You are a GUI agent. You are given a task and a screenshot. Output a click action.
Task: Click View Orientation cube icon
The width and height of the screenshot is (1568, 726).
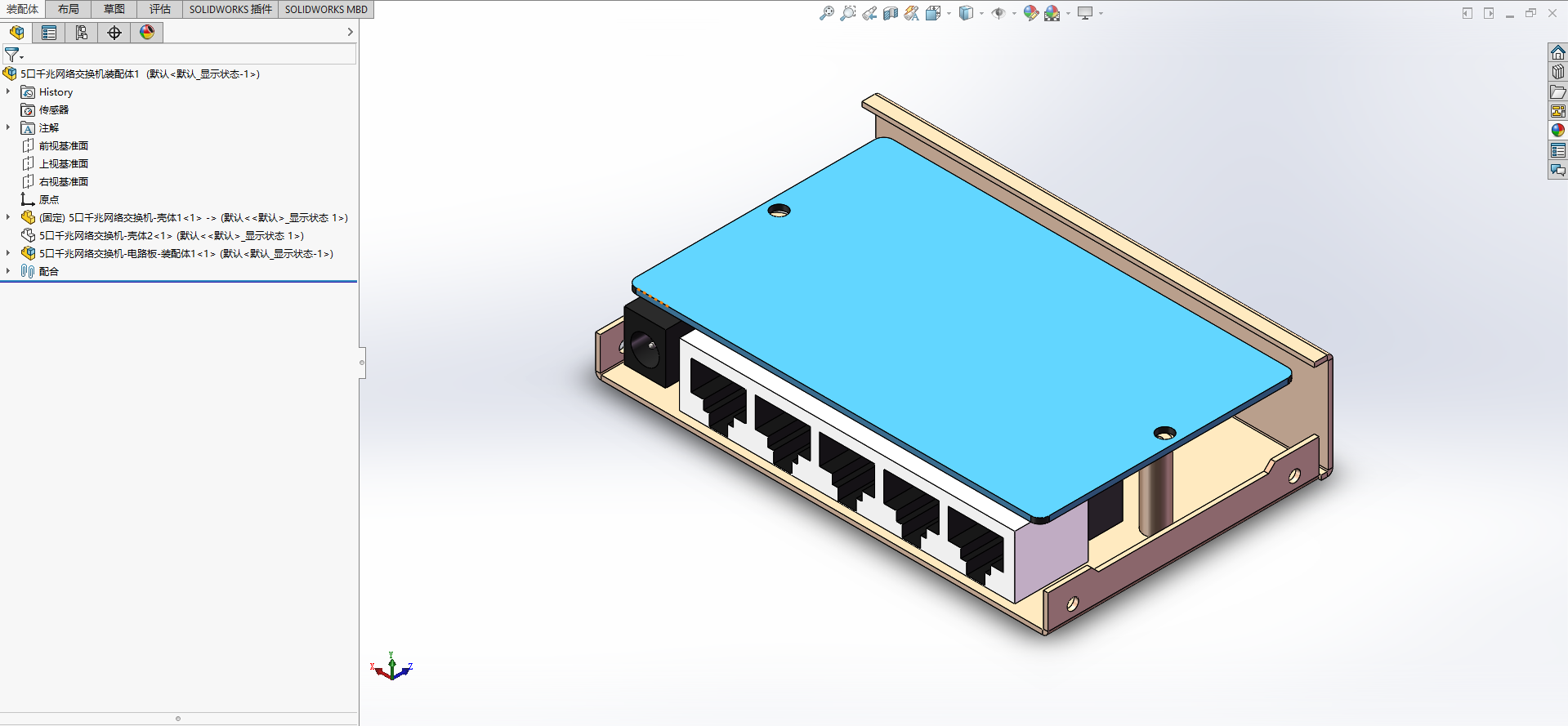933,13
